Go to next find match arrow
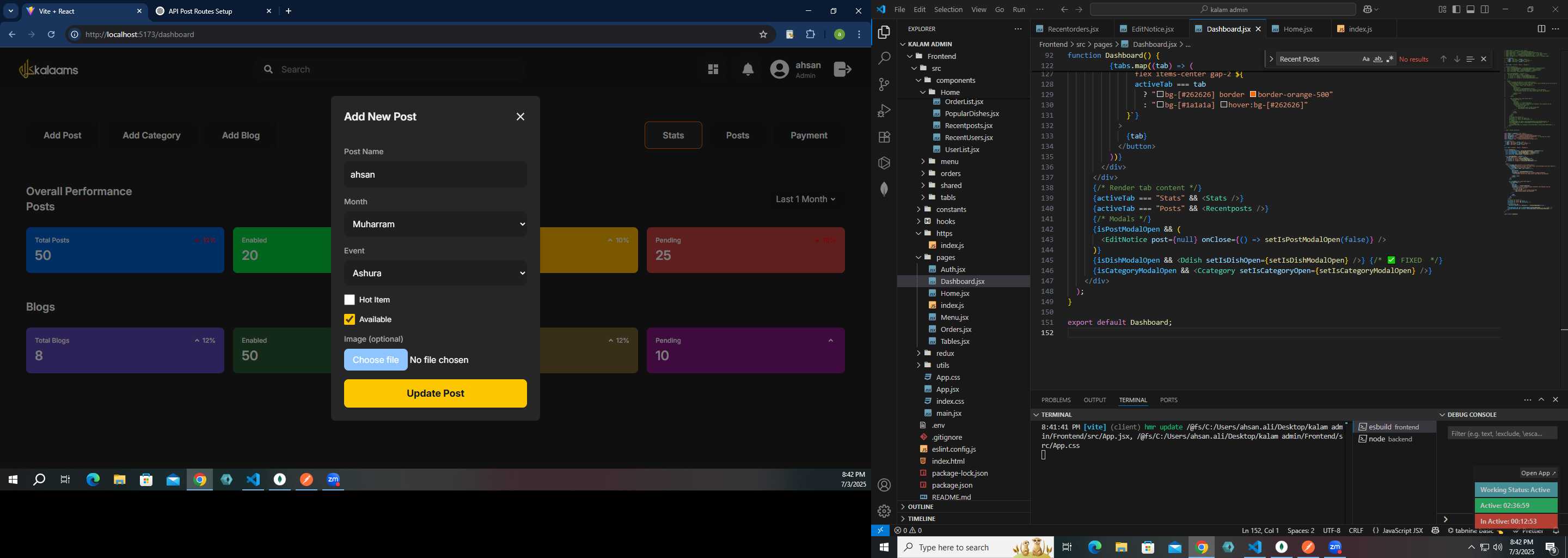 (x=1457, y=59)
